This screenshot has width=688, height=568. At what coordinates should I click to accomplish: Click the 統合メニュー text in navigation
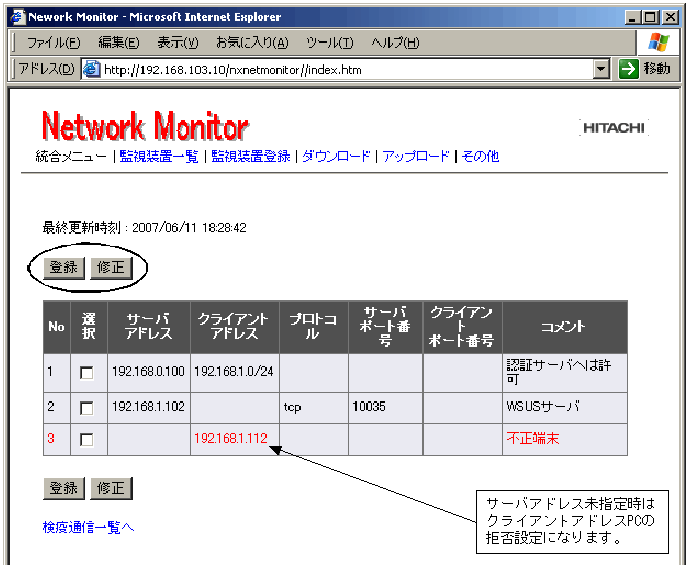click(x=71, y=156)
